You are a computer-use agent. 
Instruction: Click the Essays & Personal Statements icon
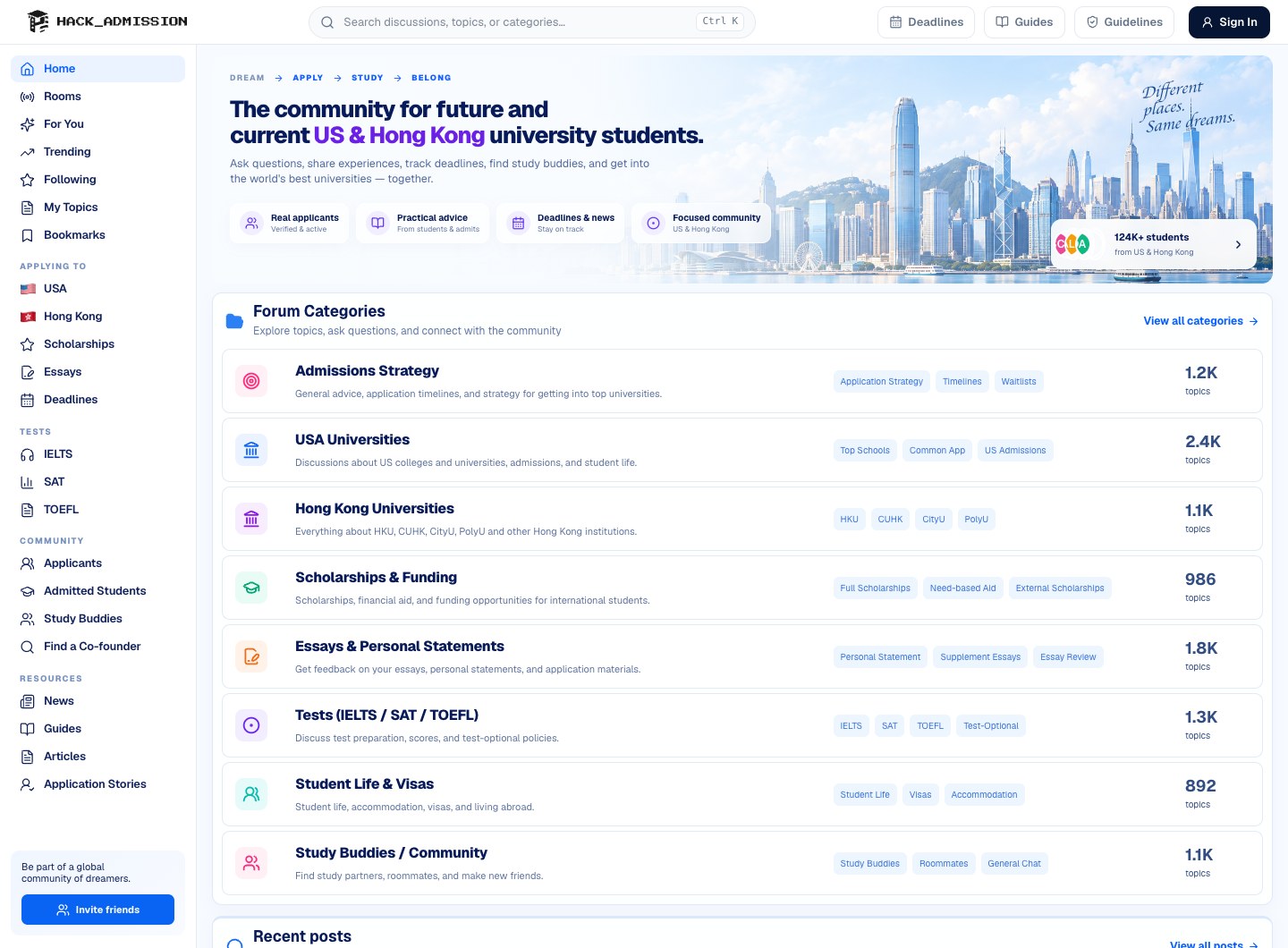tap(251, 656)
